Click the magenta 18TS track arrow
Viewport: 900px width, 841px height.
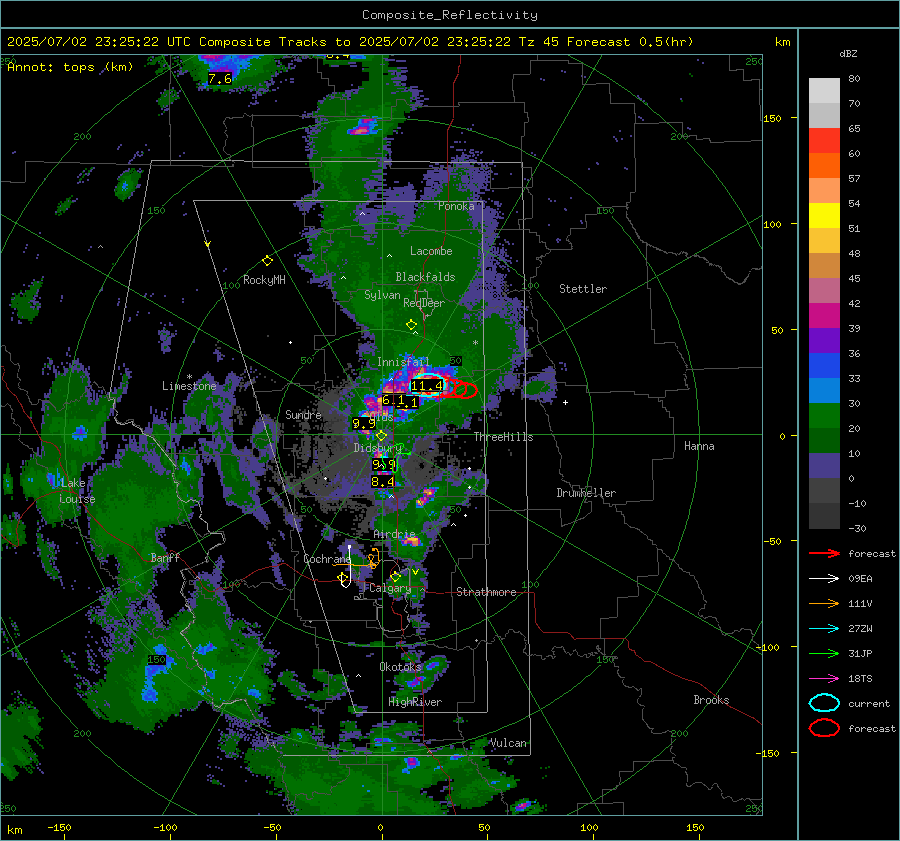tap(824, 679)
